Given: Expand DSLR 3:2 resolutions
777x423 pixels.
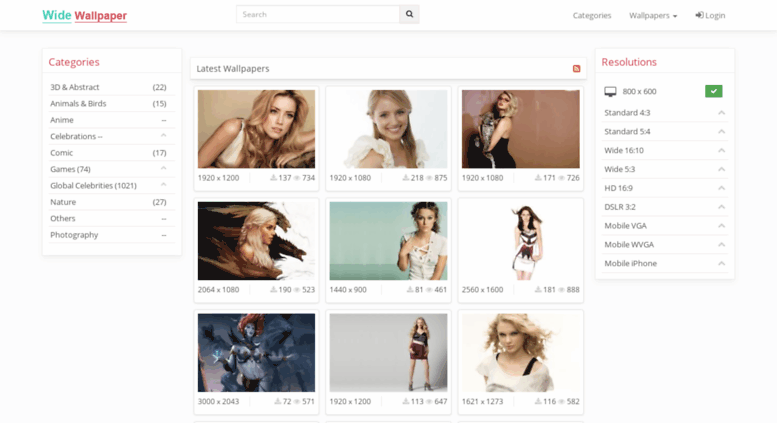Looking at the screenshot, I should coord(722,207).
